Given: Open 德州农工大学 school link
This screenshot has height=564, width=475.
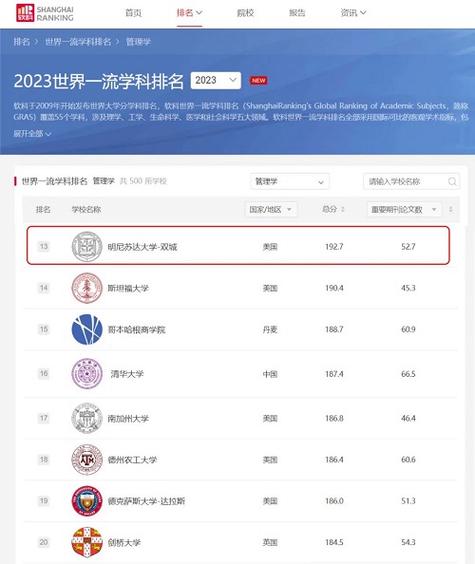Looking at the screenshot, I should [x=132, y=460].
